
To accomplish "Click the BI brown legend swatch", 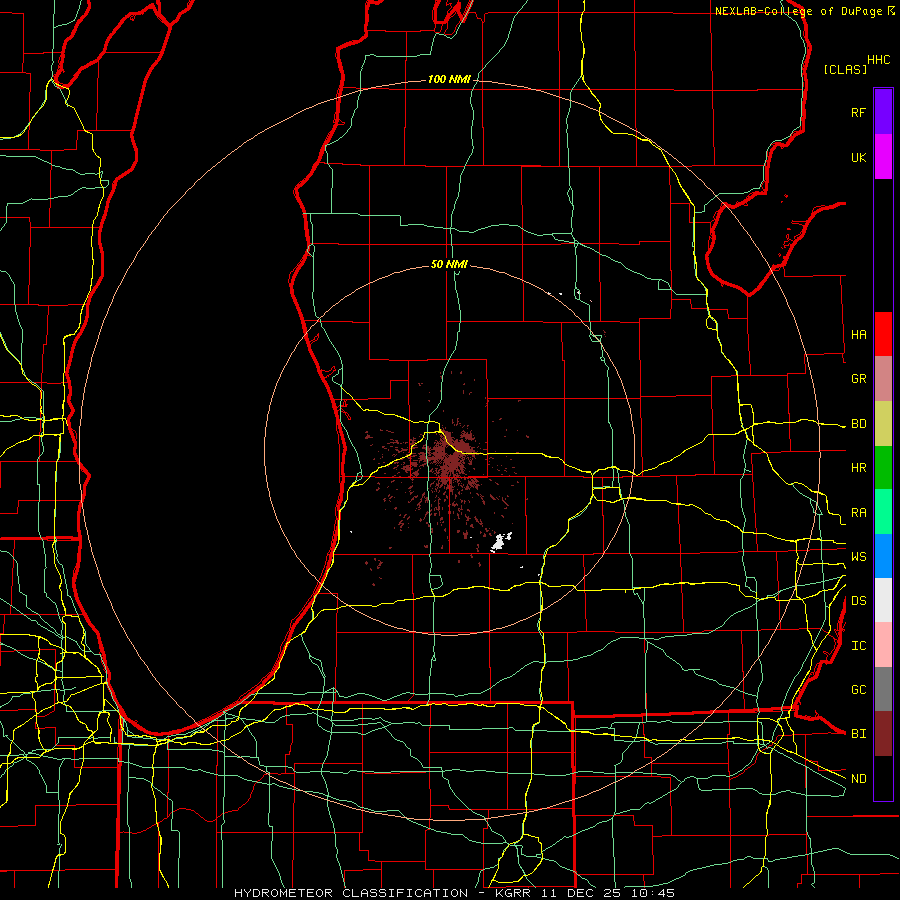I will 883,734.
